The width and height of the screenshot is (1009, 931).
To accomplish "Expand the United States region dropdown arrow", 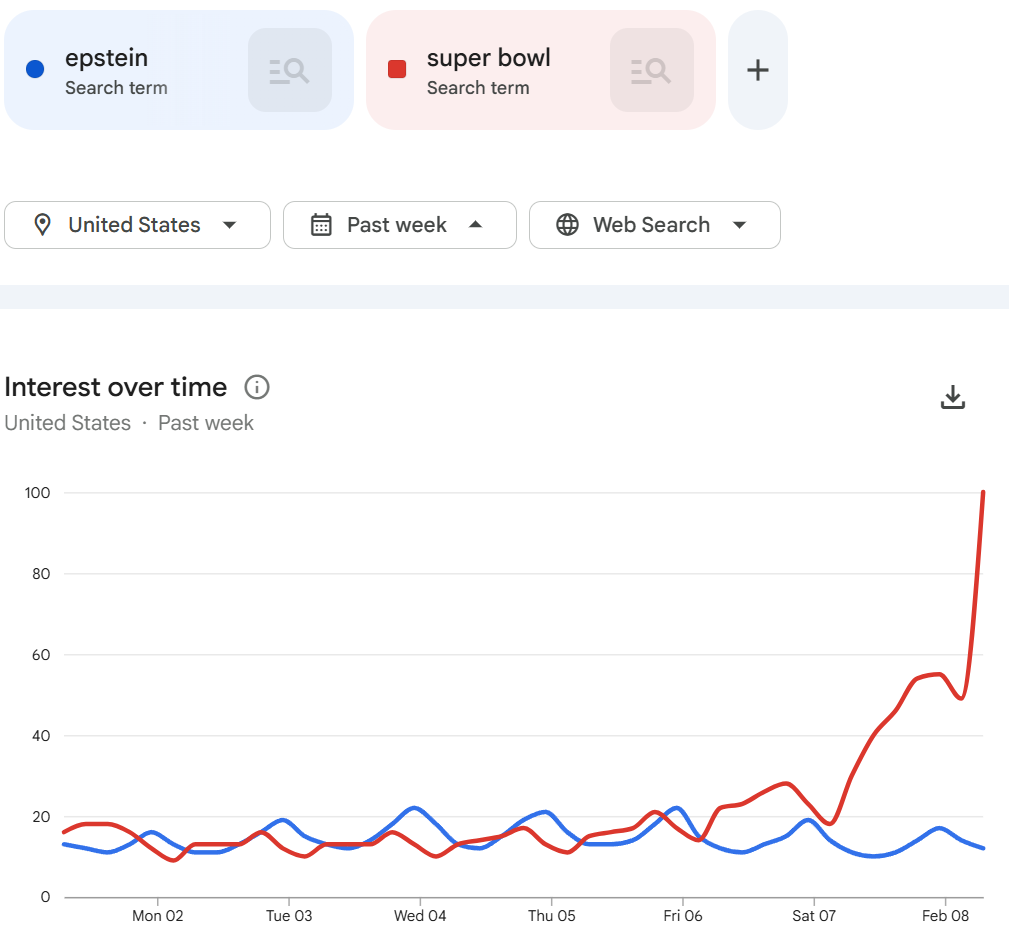I will (x=229, y=225).
